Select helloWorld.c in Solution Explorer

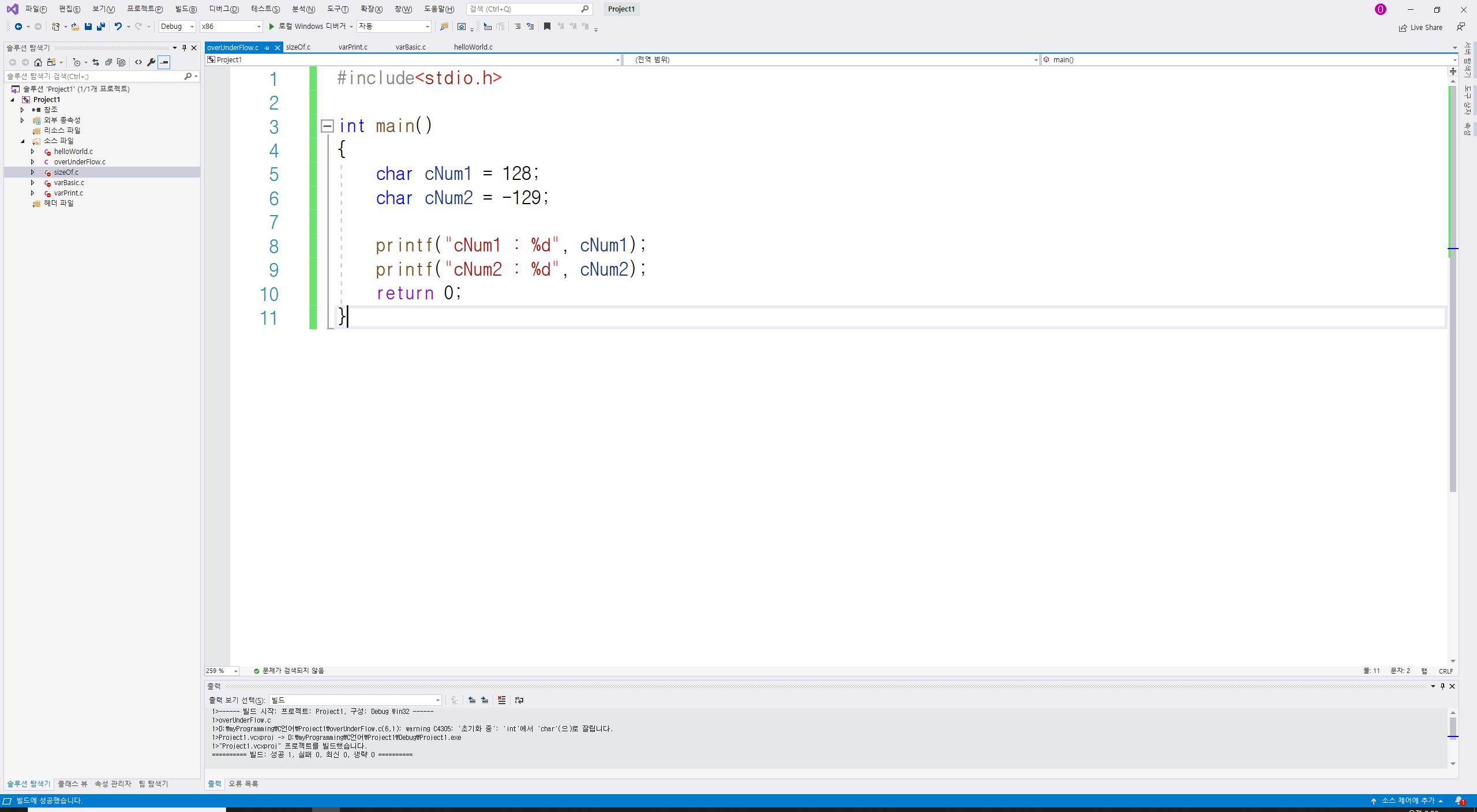point(73,152)
